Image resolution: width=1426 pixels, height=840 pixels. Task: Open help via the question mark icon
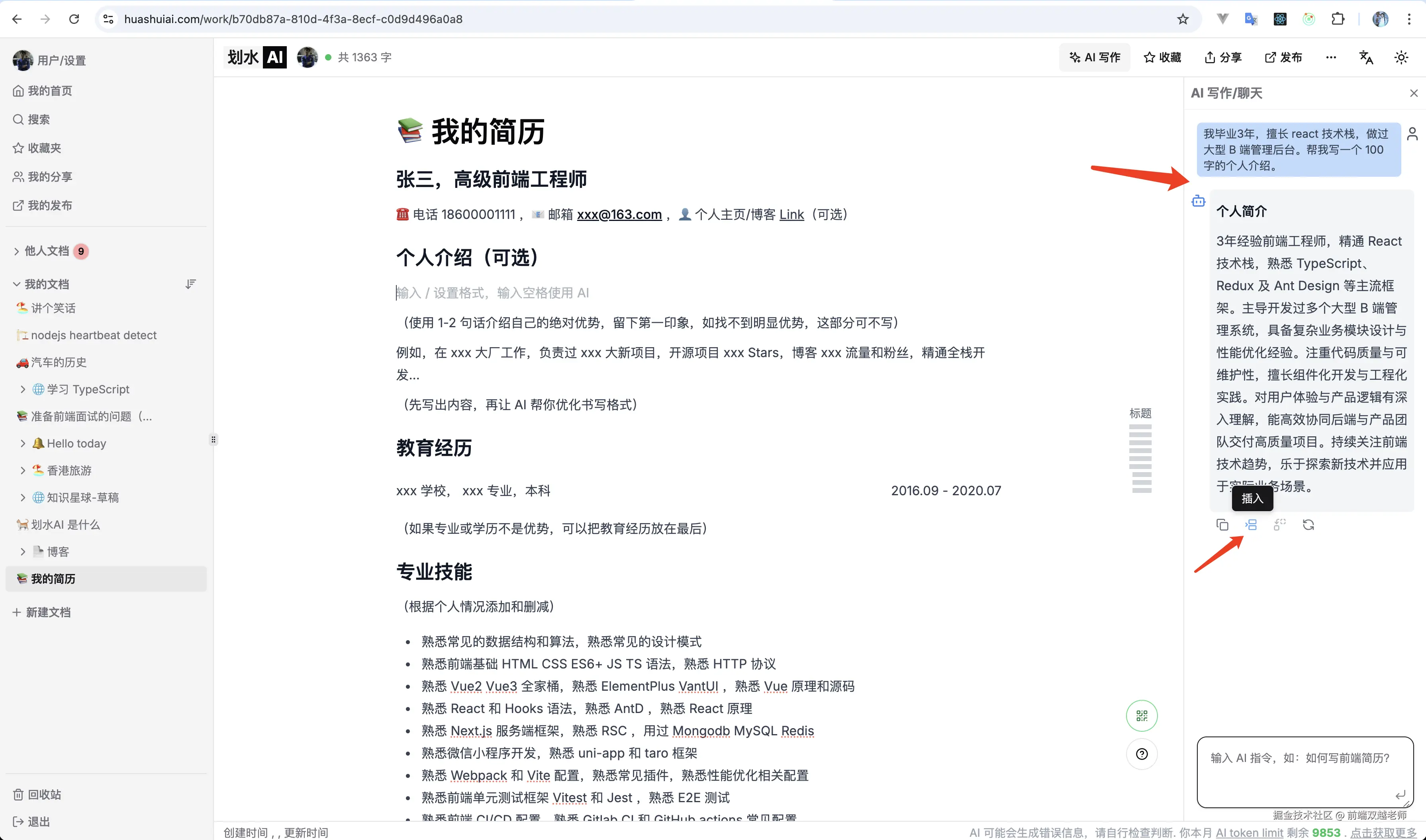pos(1142,754)
